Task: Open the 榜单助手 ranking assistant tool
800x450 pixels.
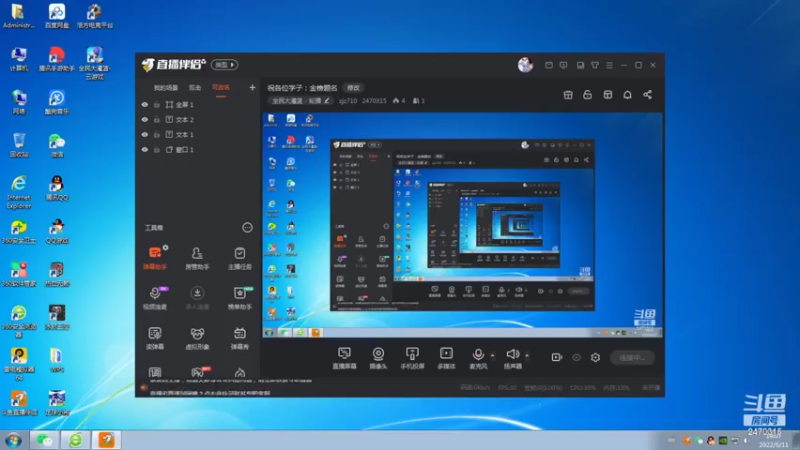Action: pyautogui.click(x=239, y=298)
